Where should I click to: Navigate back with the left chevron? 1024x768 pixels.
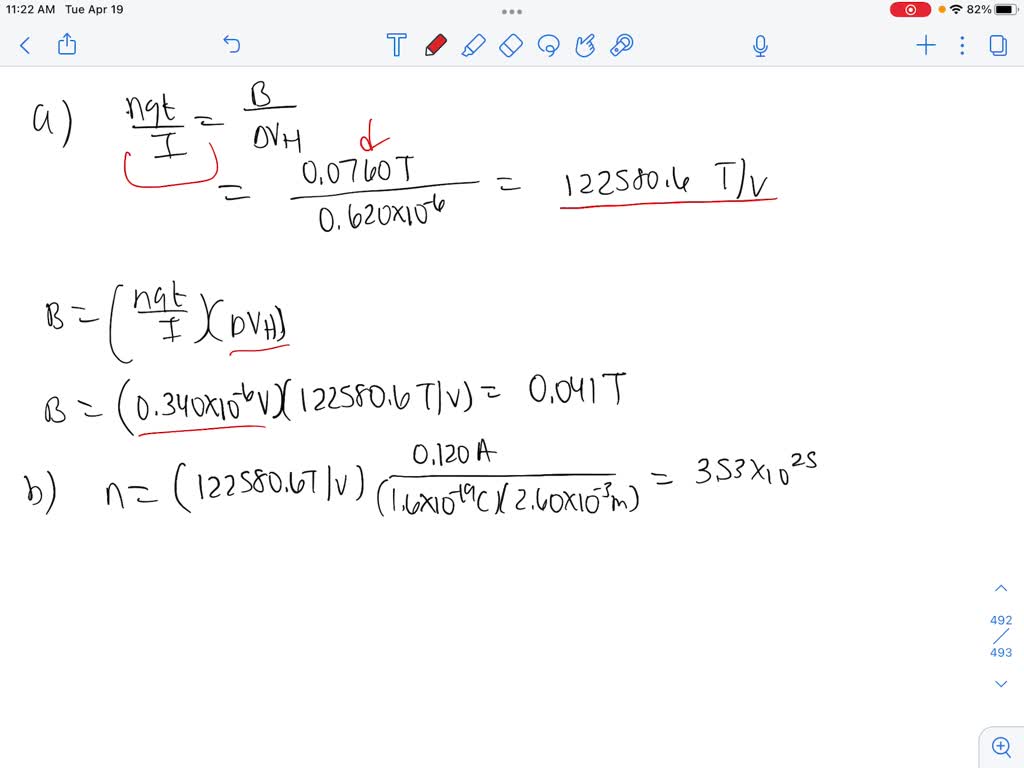click(25, 45)
